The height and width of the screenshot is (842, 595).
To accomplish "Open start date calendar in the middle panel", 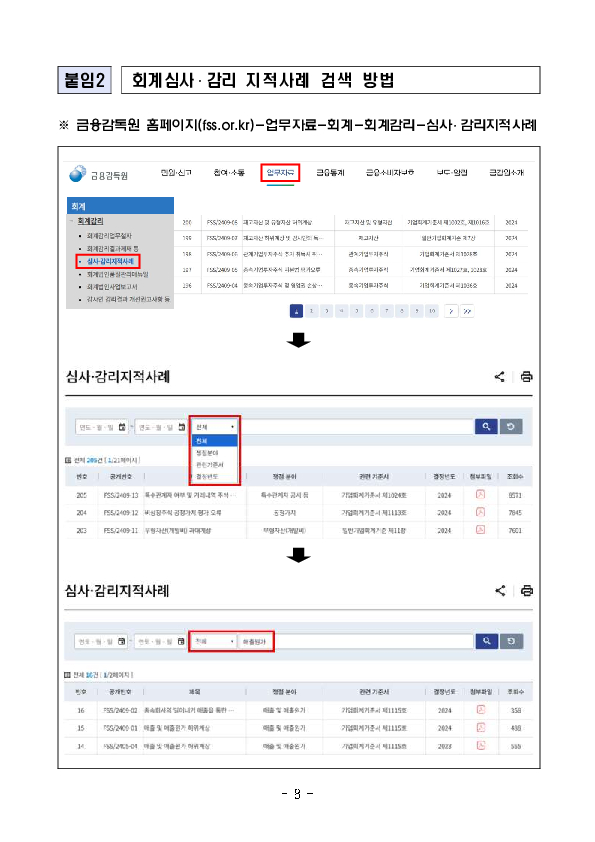I will tap(122, 427).
